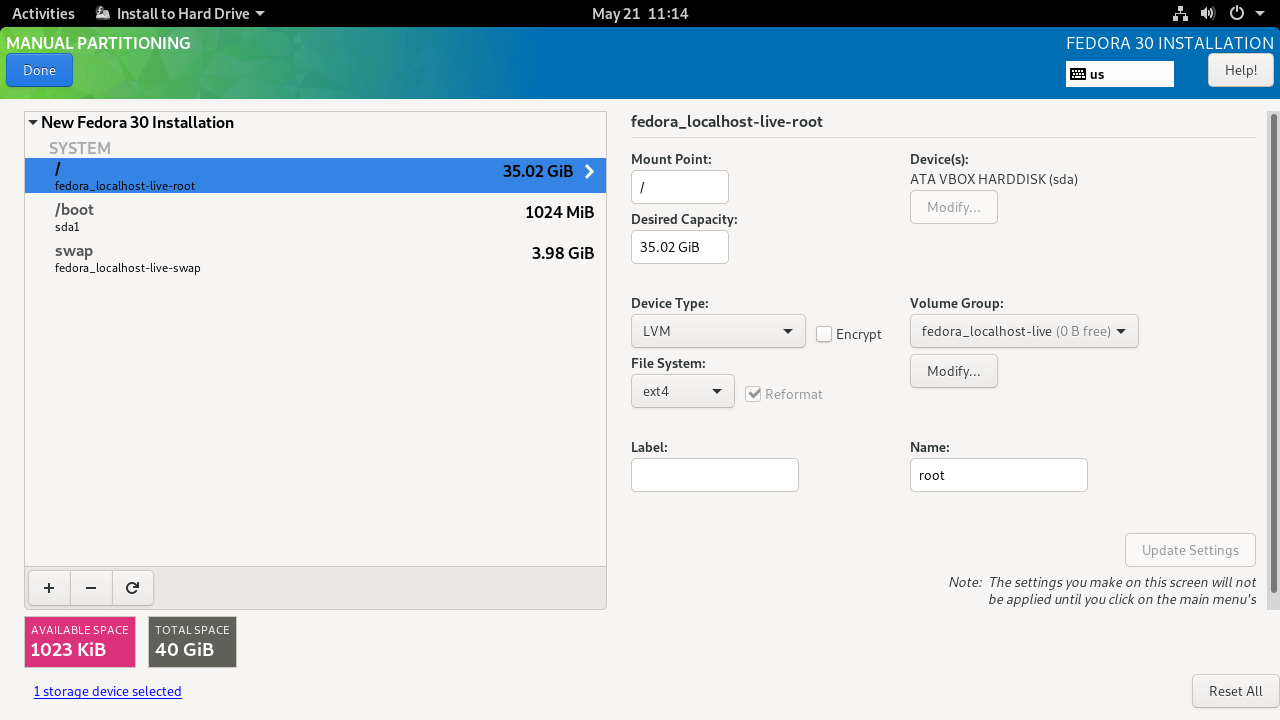Click the Mount Point input field

(x=680, y=187)
